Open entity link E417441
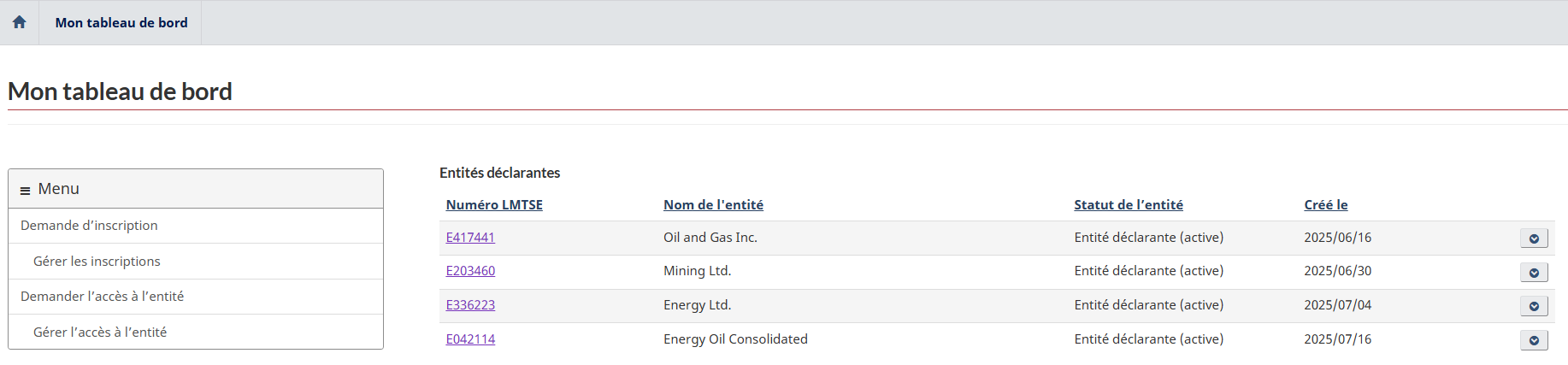Viewport: 1568px width, 365px height. [x=470, y=238]
